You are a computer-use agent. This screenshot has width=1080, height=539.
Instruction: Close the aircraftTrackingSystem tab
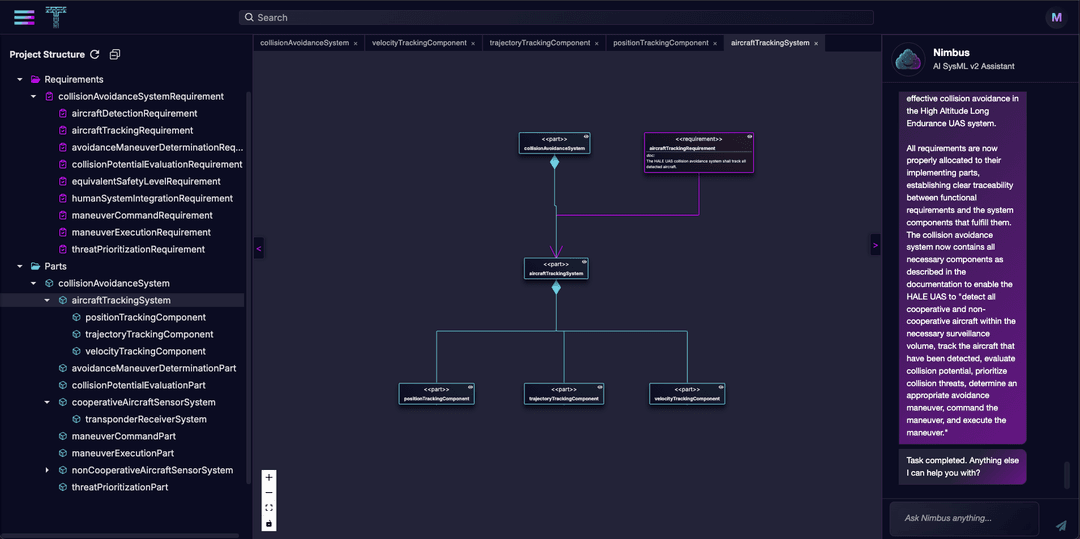pos(816,43)
